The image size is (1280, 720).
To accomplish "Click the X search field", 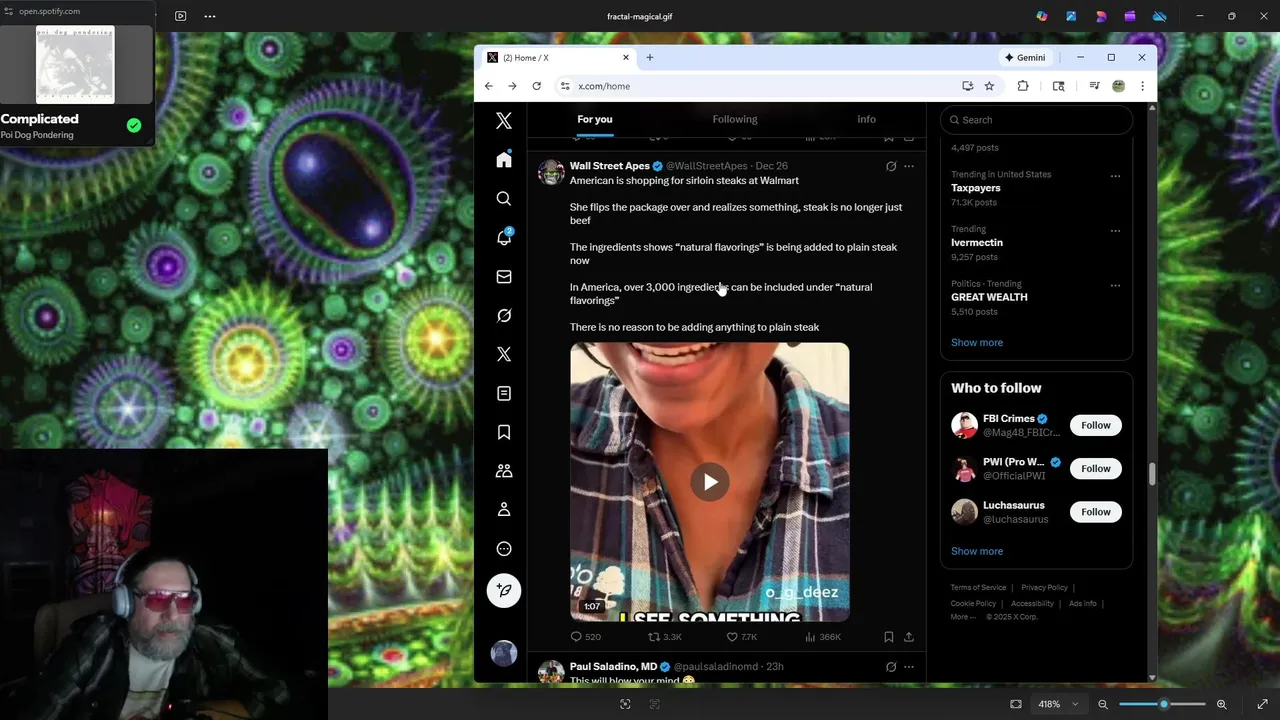I will tap(1036, 120).
